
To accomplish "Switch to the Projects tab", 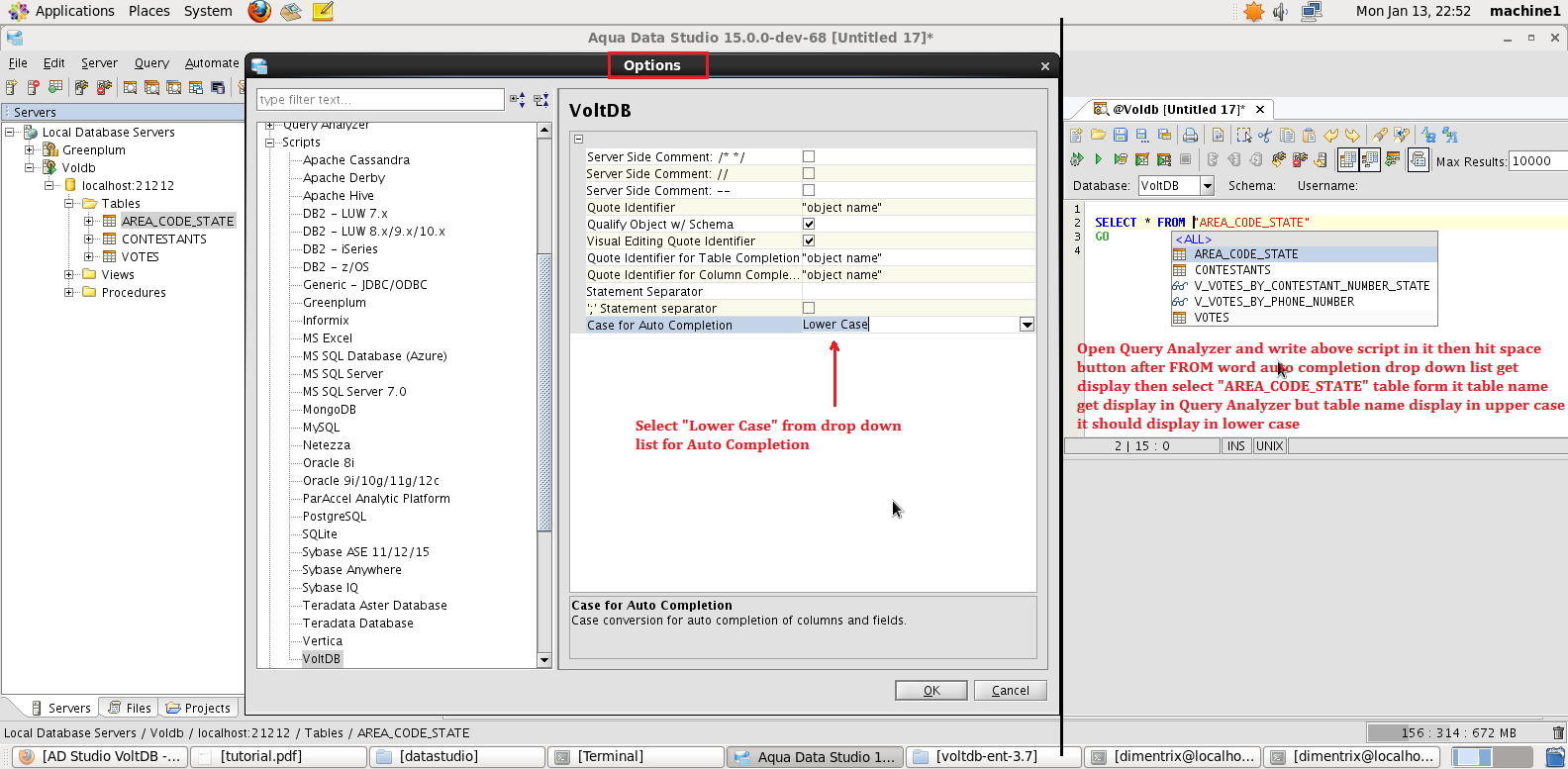I will 198,708.
